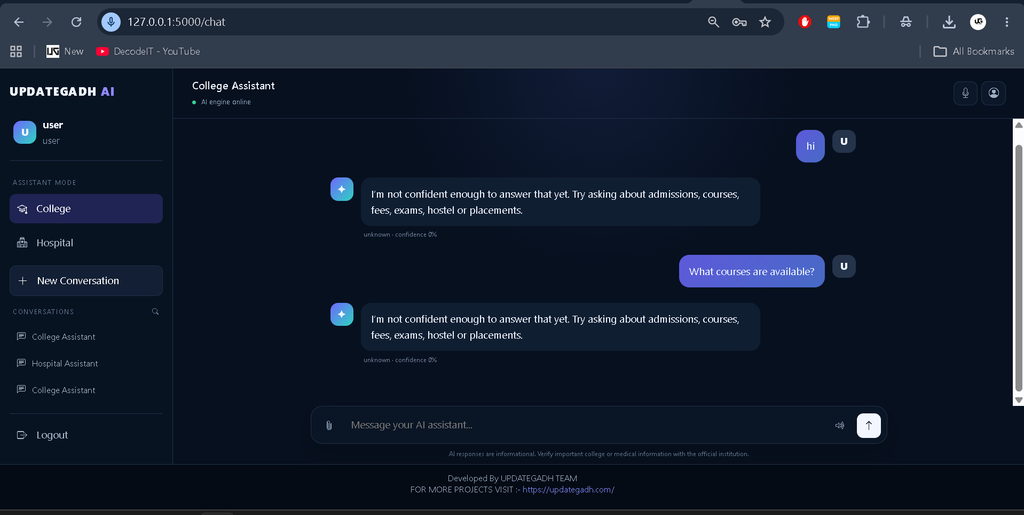Screen dimensions: 1024x515
Task: Open the https://updategadh.com/ link
Action: (x=568, y=490)
